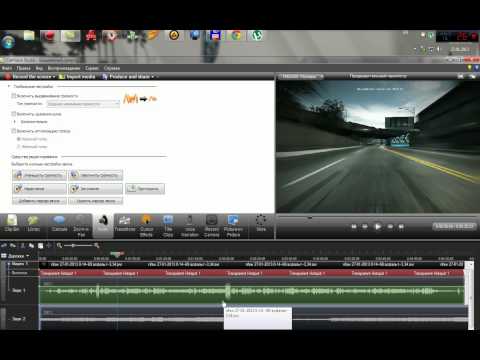Expand the Record the screen dropdown arrow
Screen dimensions: 480x360
coord(54,77)
